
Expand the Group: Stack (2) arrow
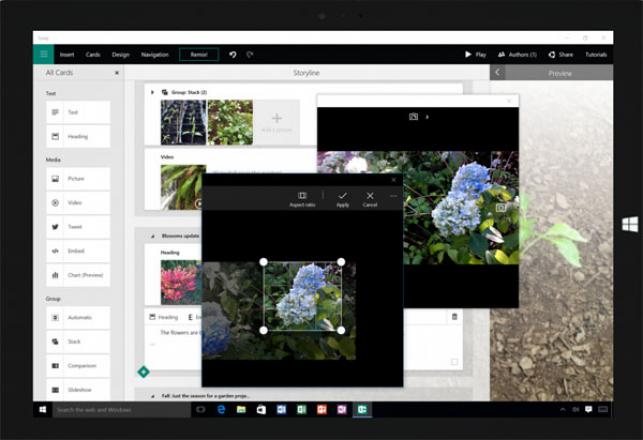(x=152, y=92)
